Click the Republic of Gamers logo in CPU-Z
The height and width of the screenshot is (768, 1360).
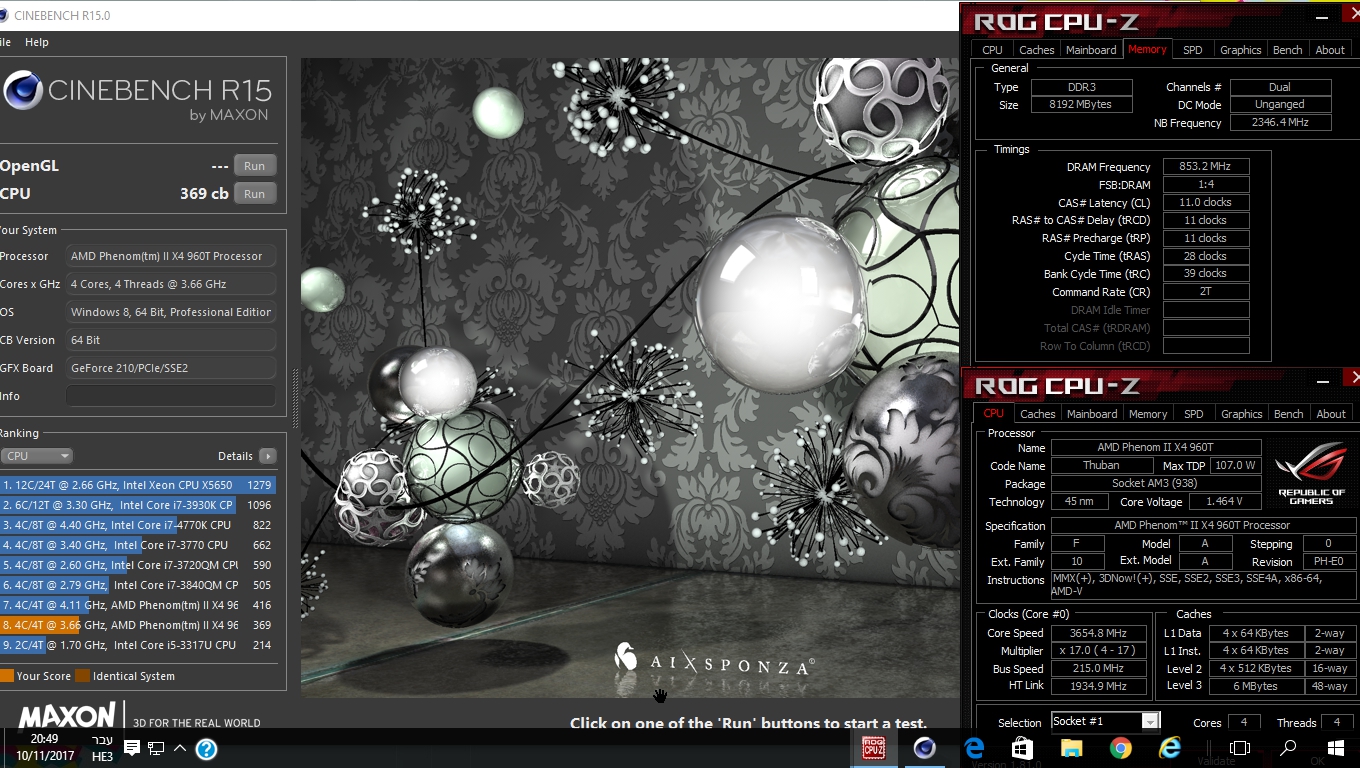(x=1311, y=475)
